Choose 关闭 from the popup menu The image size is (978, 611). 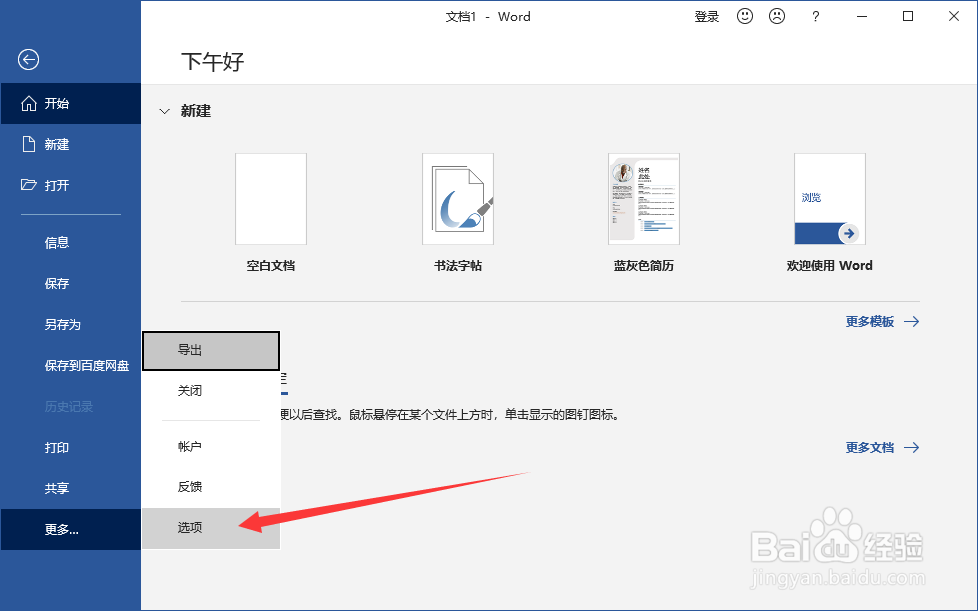211,391
